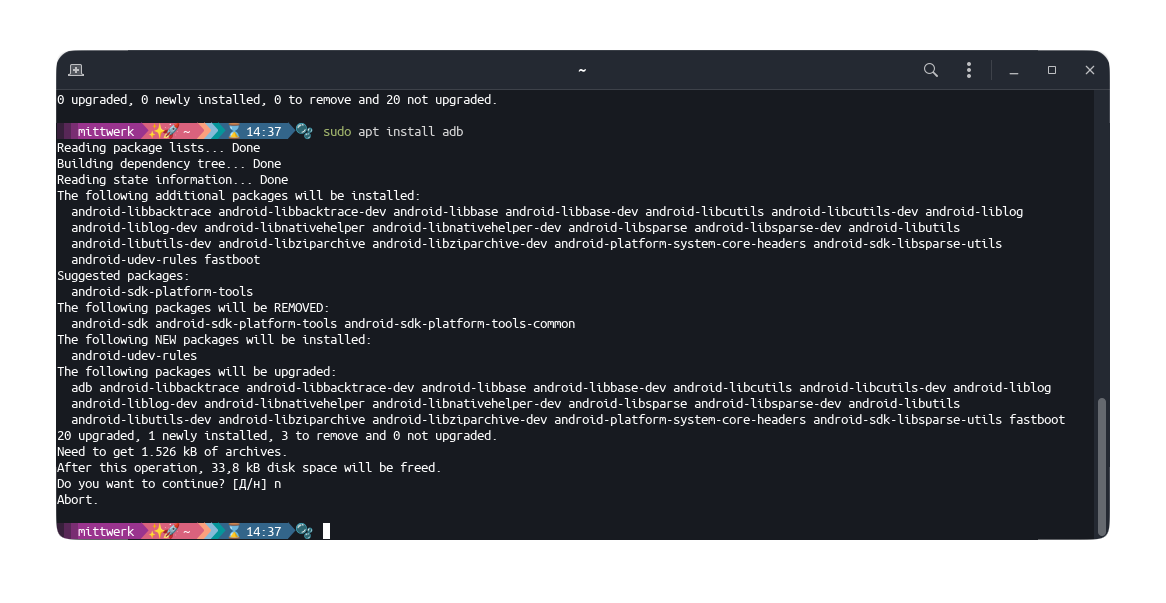This screenshot has height=603, width=1166.
Task: Click the sparkles rocket icons in the bottom prompt
Action: (163, 532)
